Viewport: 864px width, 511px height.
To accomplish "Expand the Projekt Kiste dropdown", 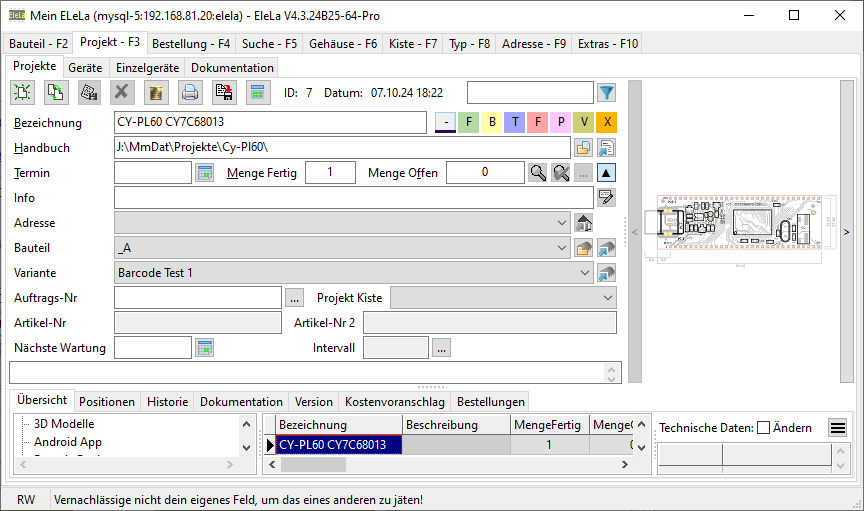I will pos(608,298).
